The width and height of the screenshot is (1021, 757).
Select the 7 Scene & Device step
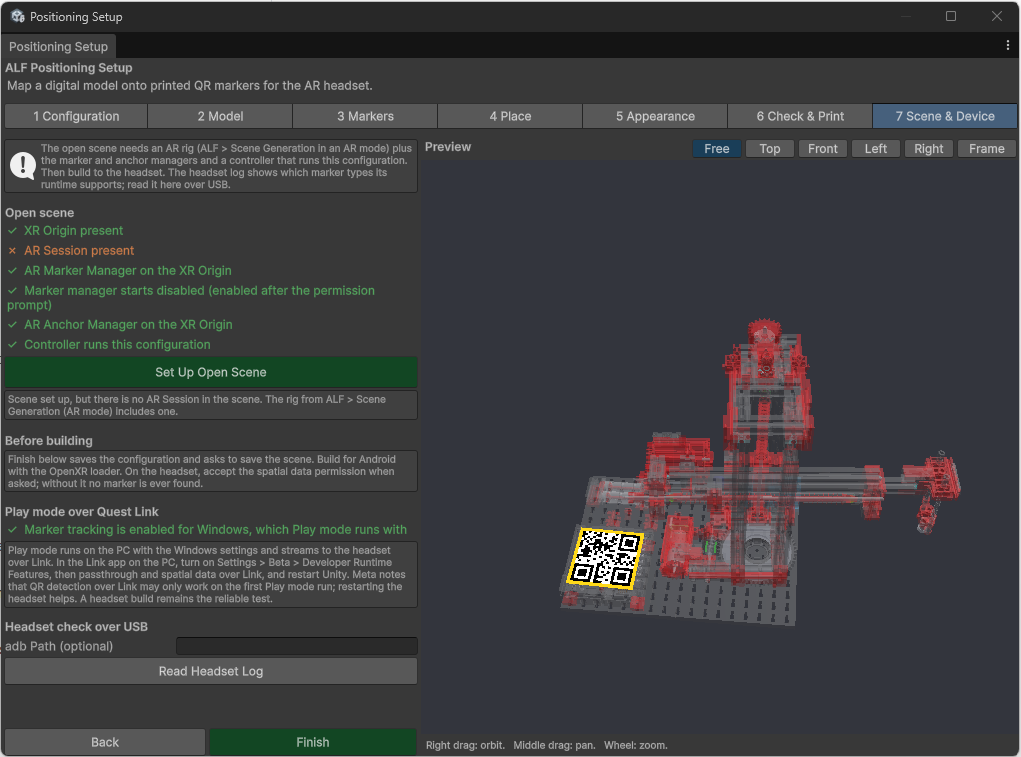point(945,117)
